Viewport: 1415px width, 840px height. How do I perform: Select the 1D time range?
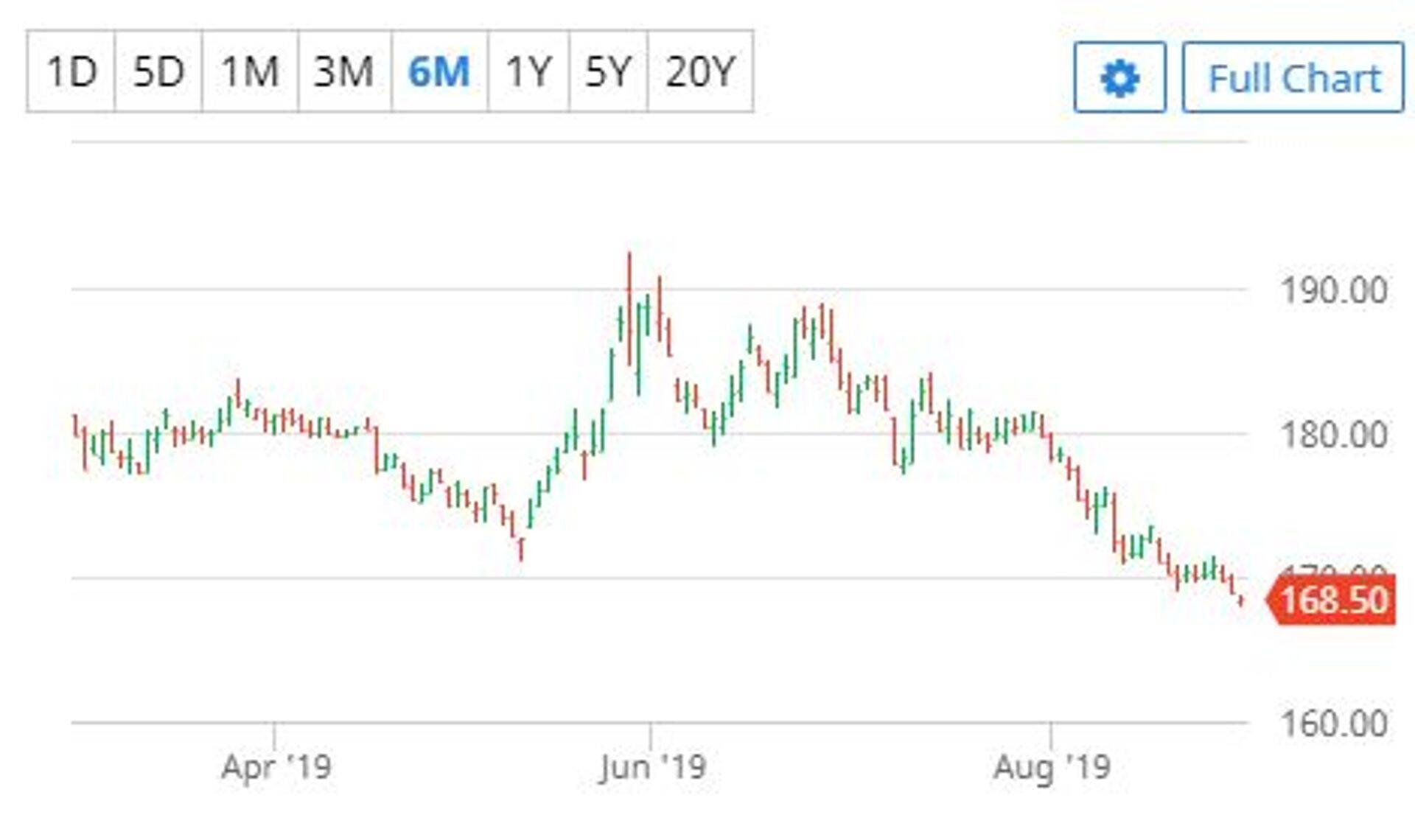click(71, 71)
